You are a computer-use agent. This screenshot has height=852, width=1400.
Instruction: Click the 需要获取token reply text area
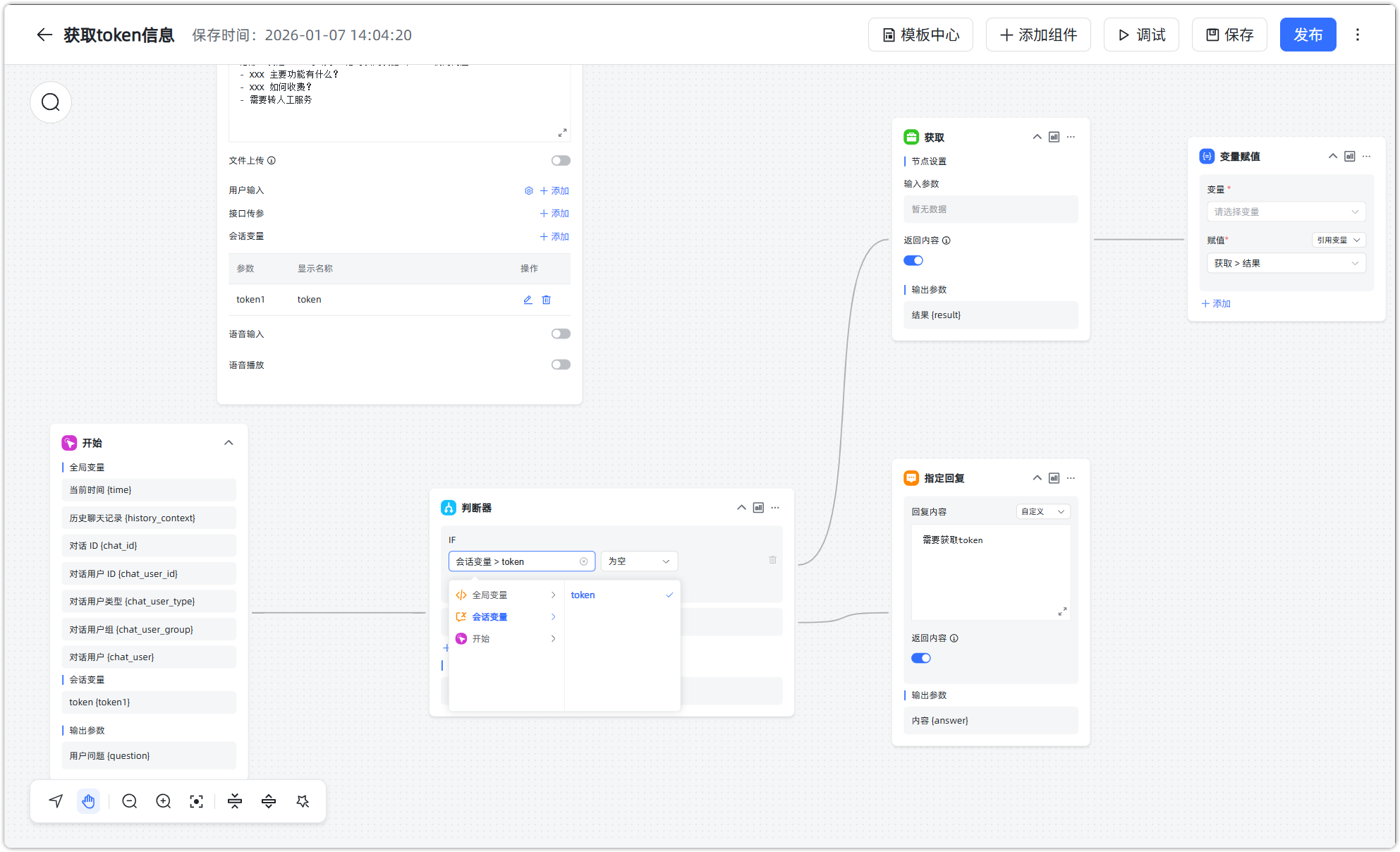coord(990,571)
